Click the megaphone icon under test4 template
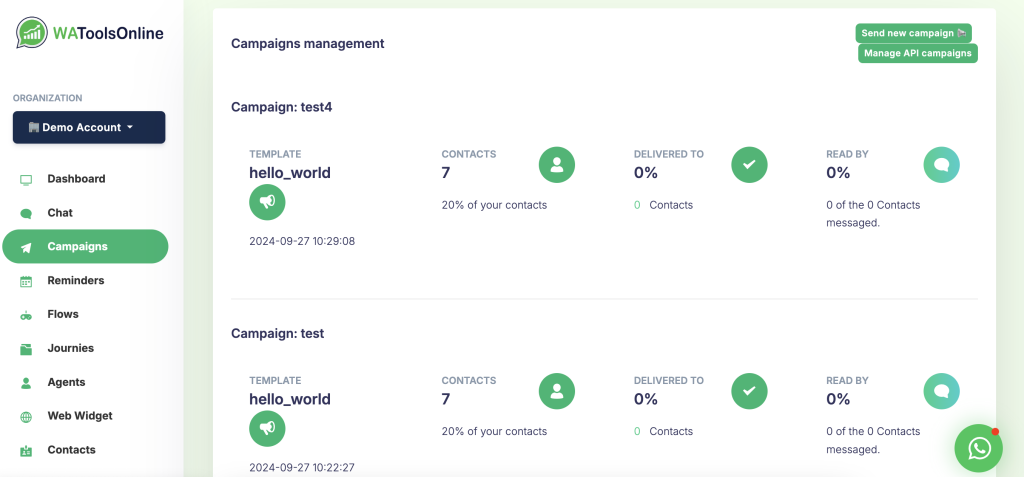Viewport: 1024px width, 477px height. (x=267, y=203)
